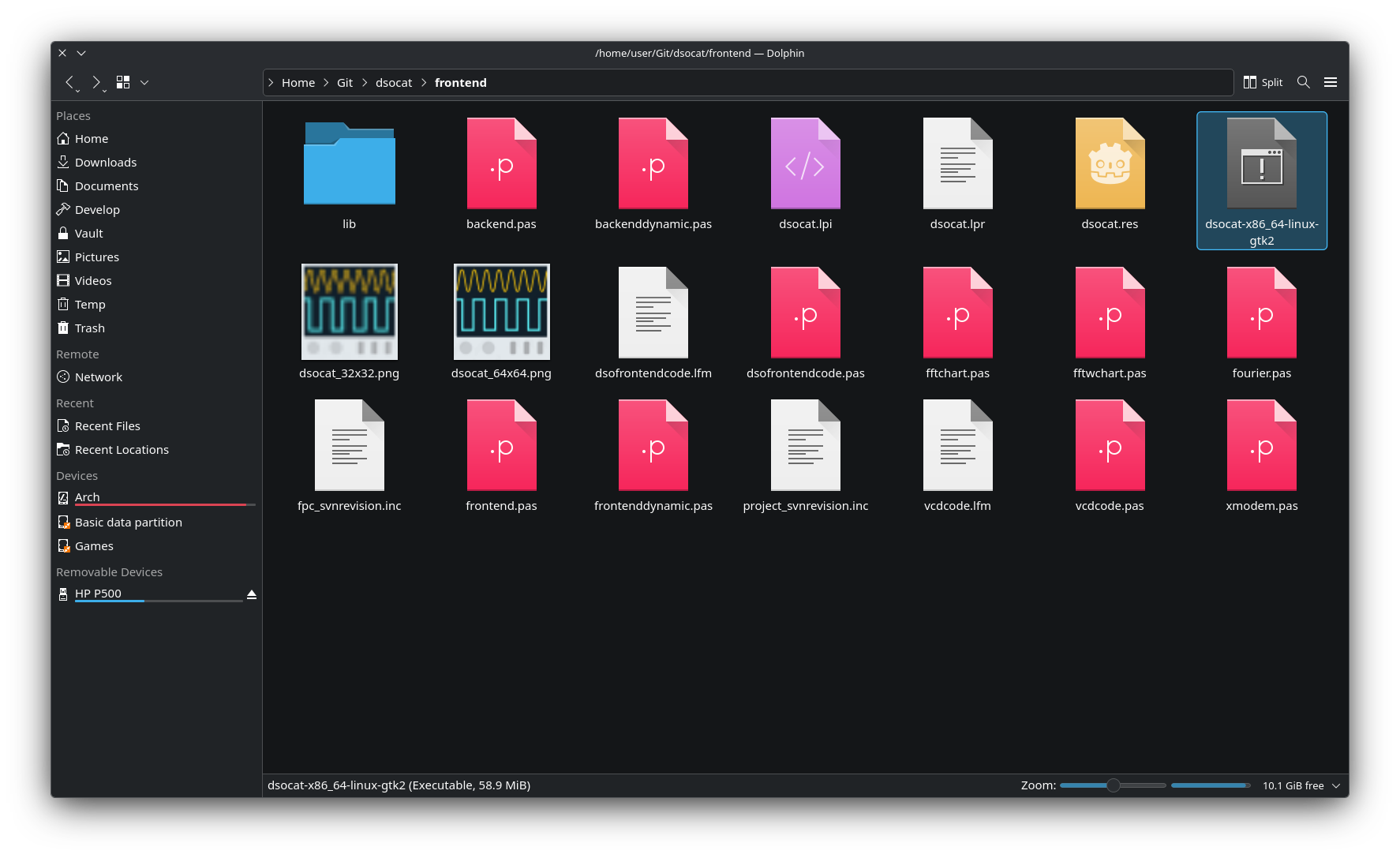The image size is (1400, 858).
Task: Select fftwchart.pas file icon
Action: pyautogui.click(x=1110, y=313)
